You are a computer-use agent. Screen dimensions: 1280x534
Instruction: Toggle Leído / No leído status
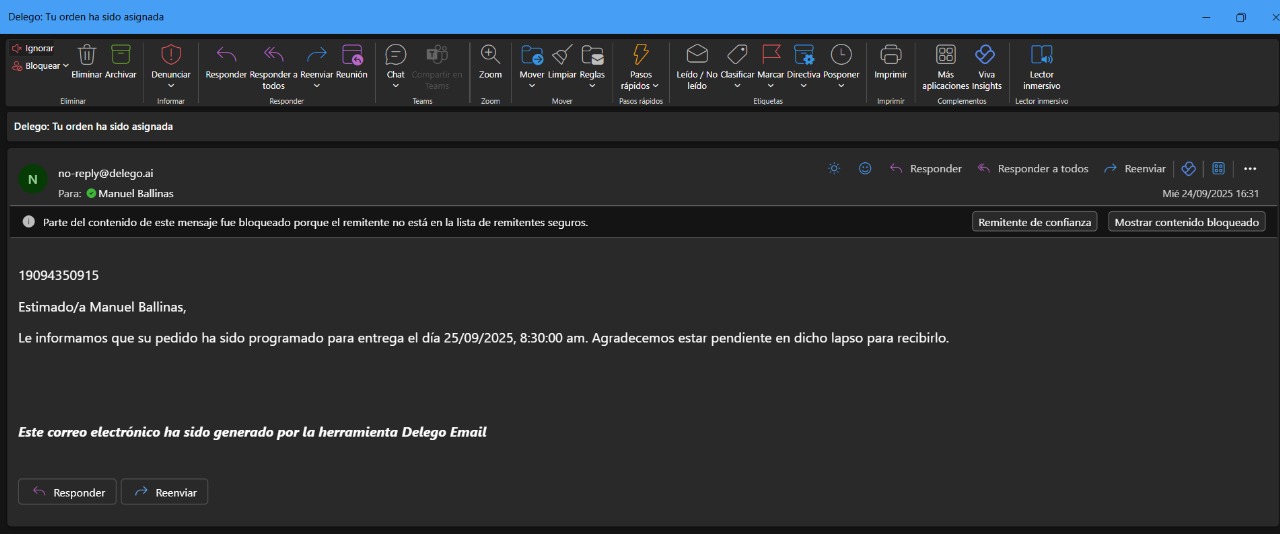pos(697,55)
